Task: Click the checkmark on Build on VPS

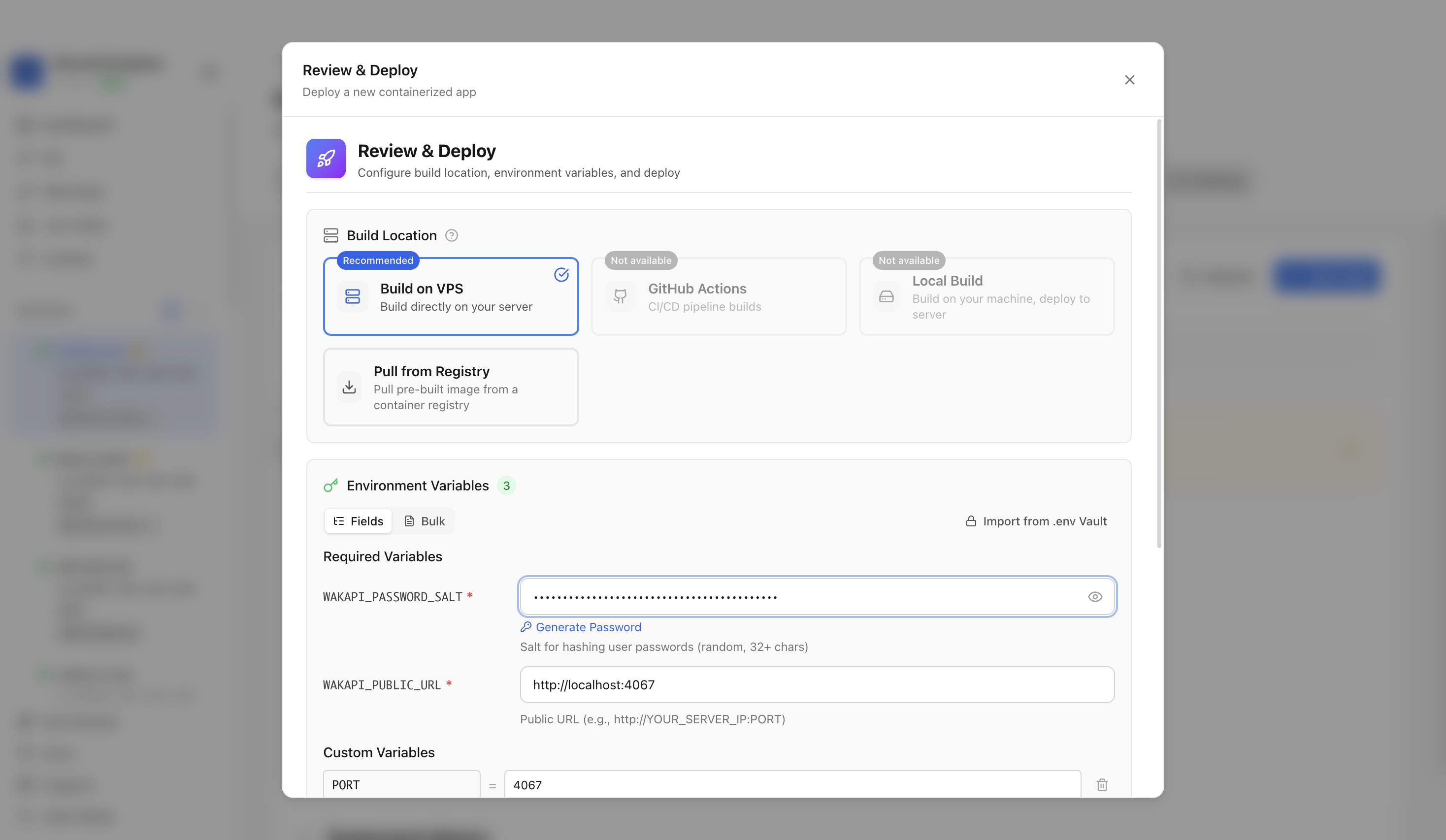Action: tap(561, 275)
